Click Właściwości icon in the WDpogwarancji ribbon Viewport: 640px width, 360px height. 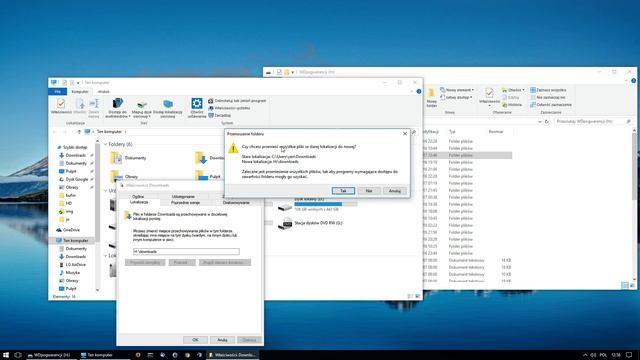point(489,97)
